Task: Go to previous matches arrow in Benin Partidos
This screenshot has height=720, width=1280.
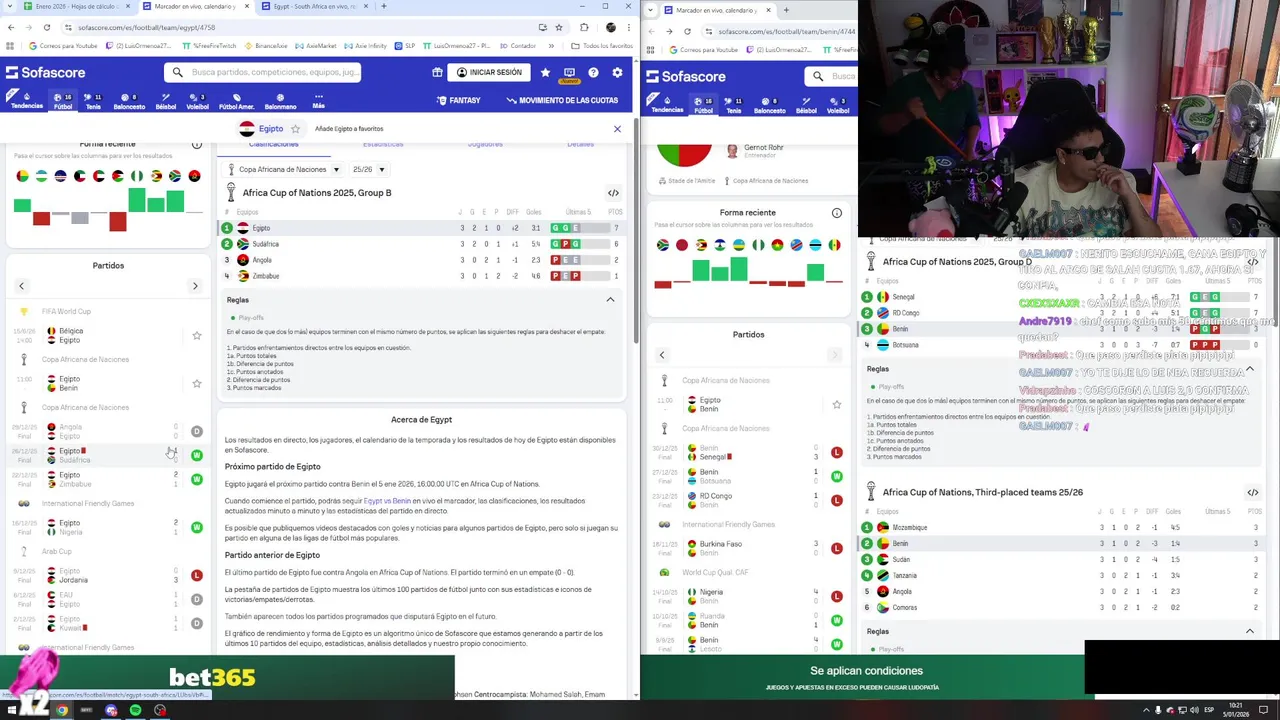Action: pyautogui.click(x=661, y=355)
